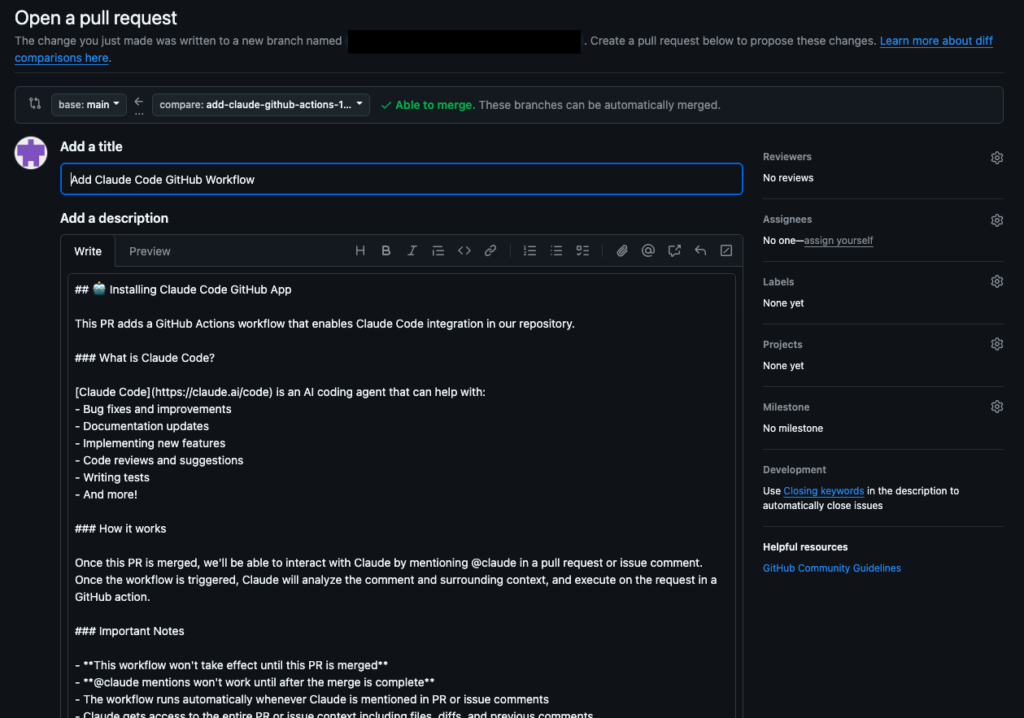1024x718 pixels.
Task: Click the Labels heading
Action: (778, 282)
